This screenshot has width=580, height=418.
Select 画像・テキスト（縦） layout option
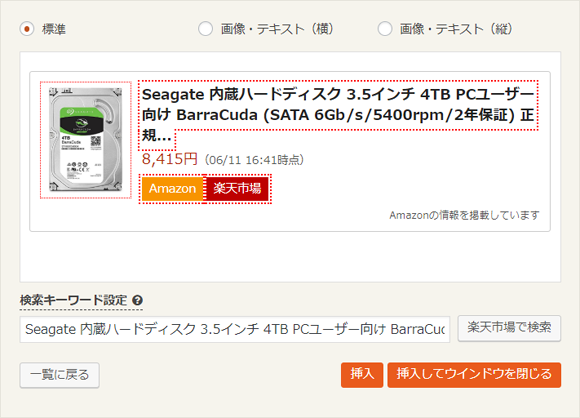click(x=385, y=29)
